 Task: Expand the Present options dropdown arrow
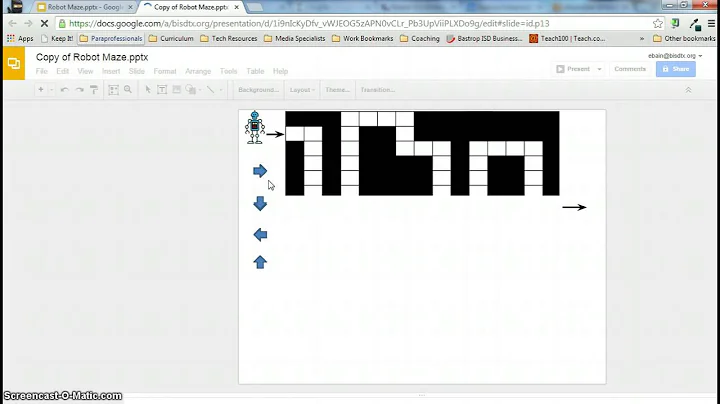click(x=599, y=69)
